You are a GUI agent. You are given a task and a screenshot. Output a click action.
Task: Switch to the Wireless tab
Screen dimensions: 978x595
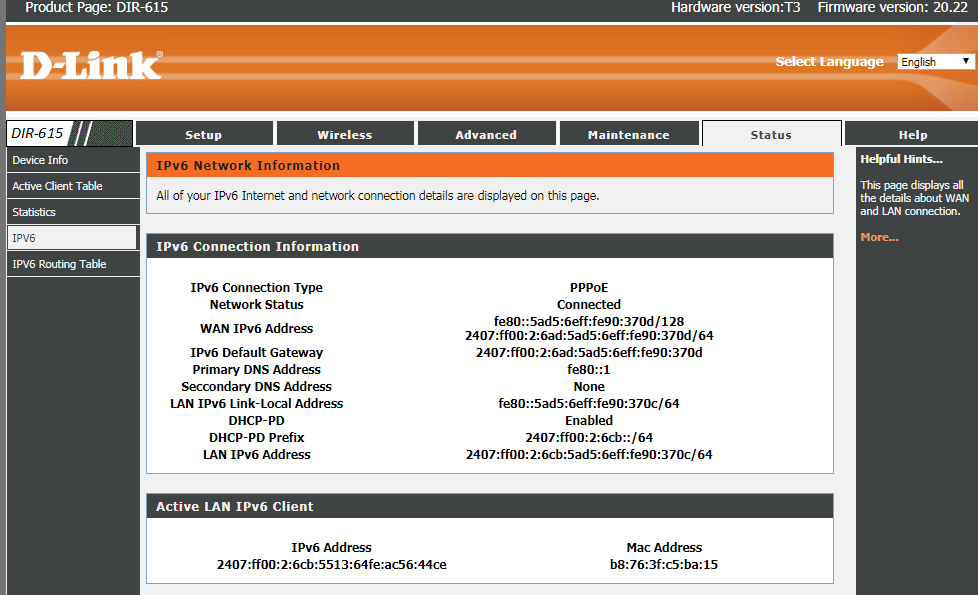pyautogui.click(x=345, y=134)
